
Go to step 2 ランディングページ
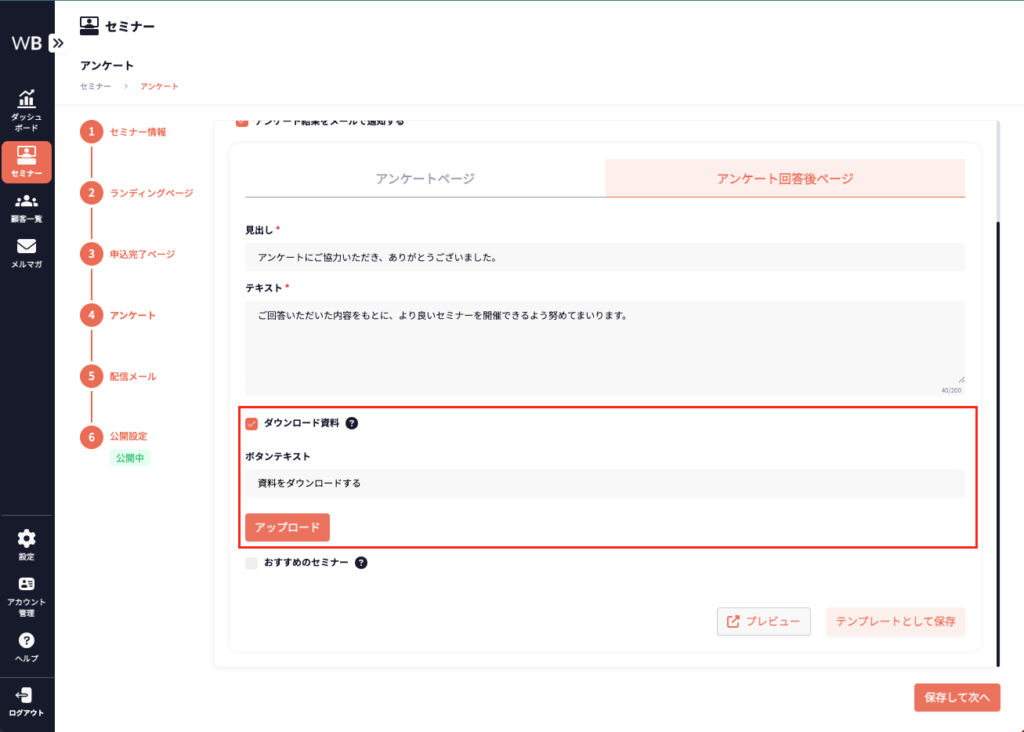(150, 193)
